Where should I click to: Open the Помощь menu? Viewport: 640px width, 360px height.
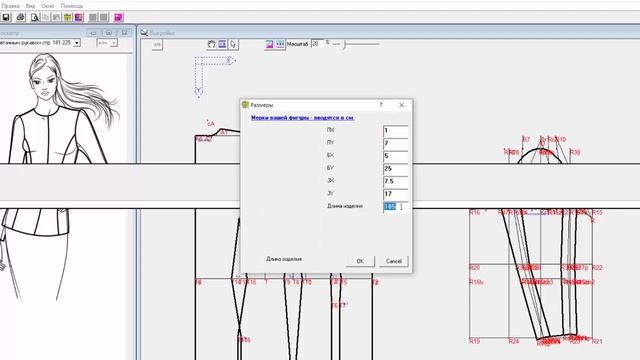(71, 6)
